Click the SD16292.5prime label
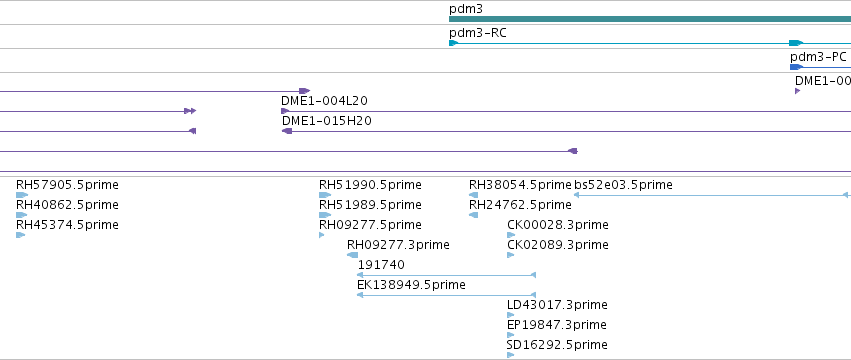The image size is (851, 360). (557, 345)
